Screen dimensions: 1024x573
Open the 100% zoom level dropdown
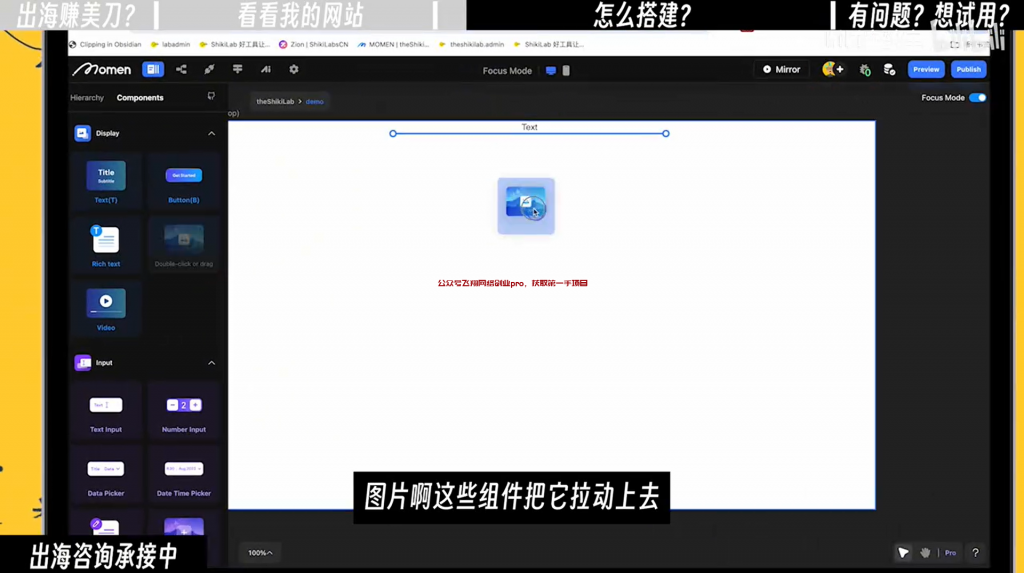[260, 553]
